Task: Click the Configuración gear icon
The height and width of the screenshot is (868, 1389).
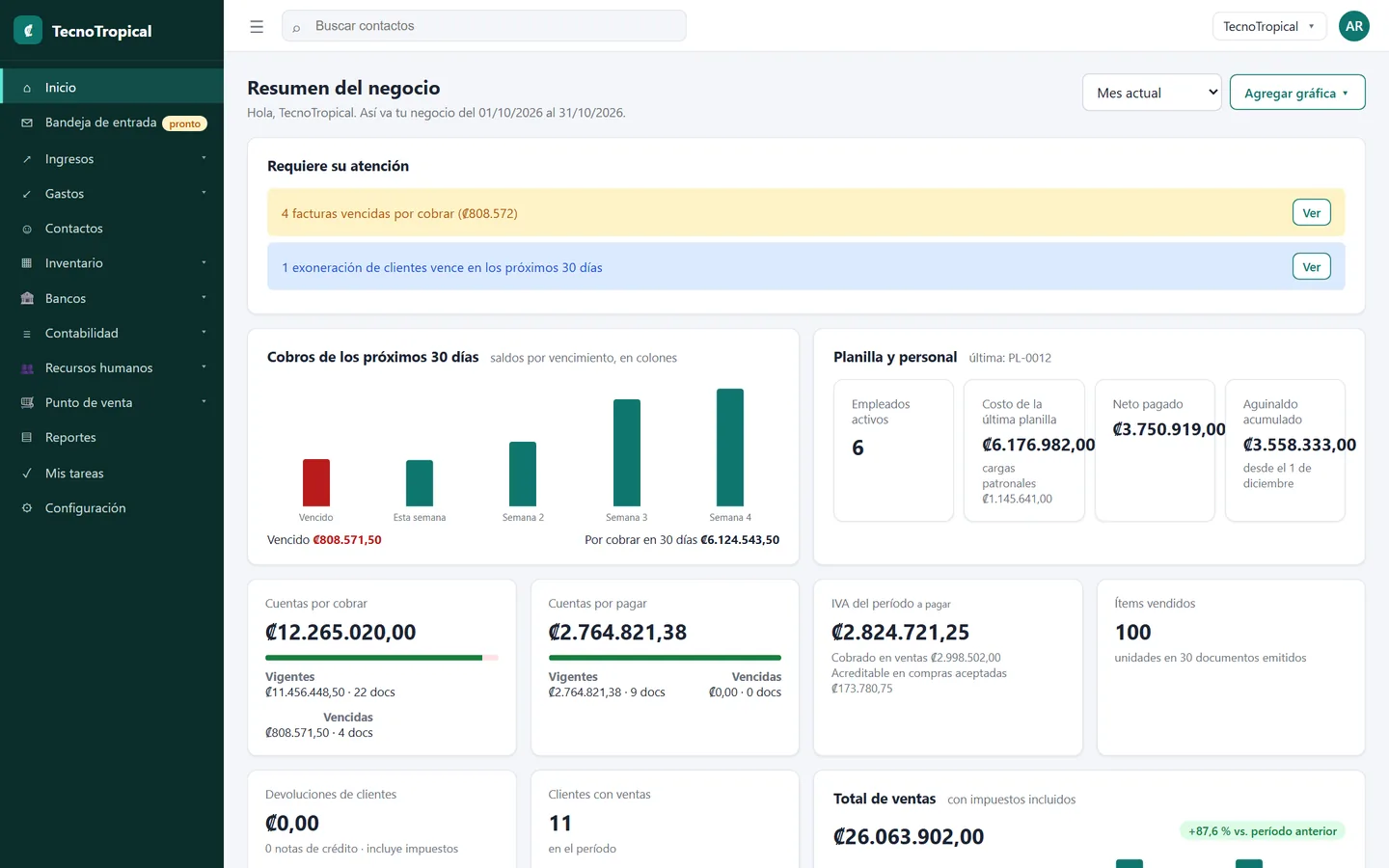Action: (27, 508)
